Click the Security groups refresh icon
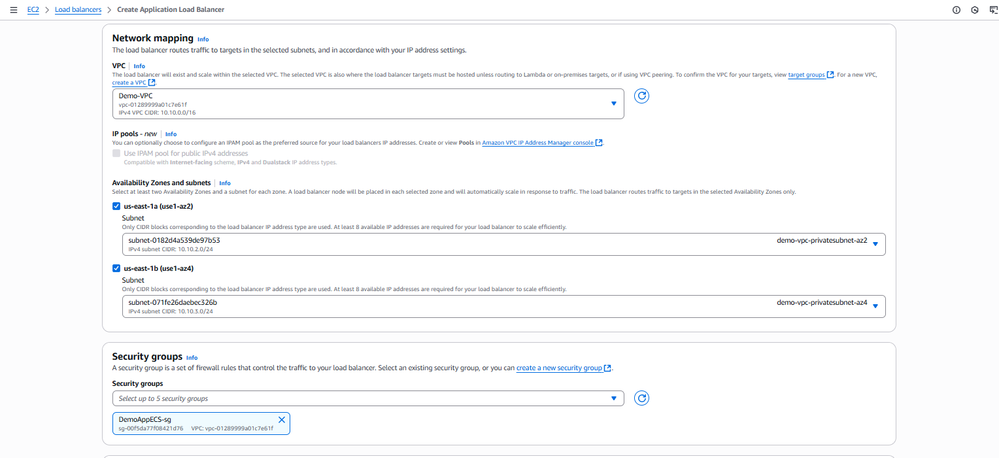 point(643,398)
